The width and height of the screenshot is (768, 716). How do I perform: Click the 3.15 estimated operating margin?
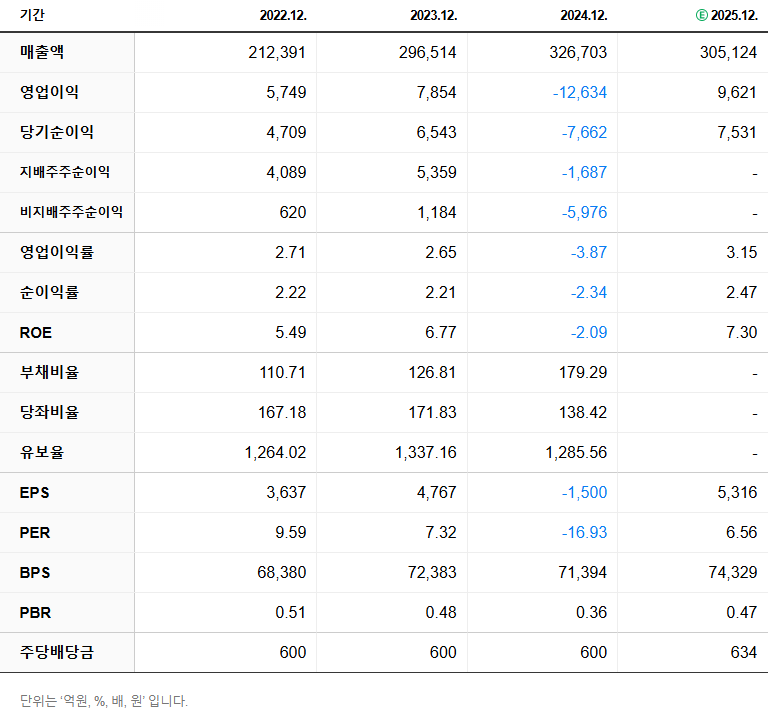pyautogui.click(x=742, y=252)
